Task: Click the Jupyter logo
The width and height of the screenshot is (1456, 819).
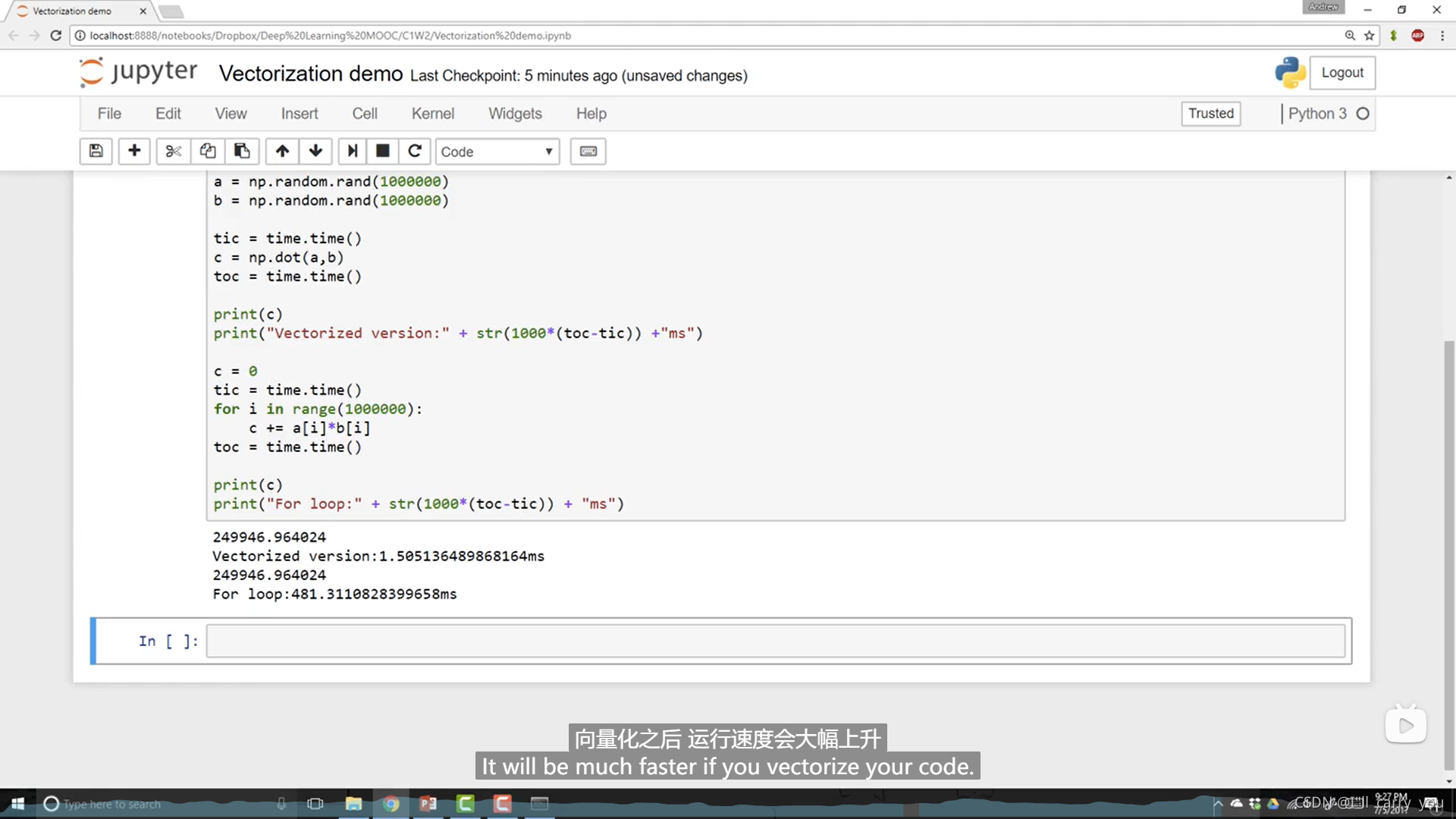Action: point(139,72)
